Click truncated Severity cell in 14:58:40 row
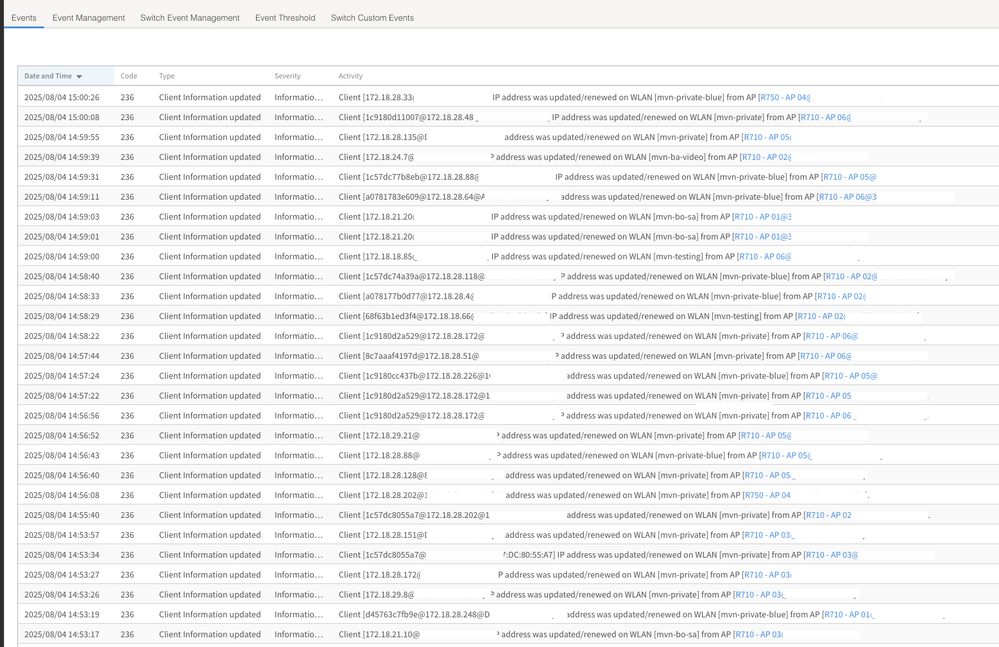The width and height of the screenshot is (999, 647). coord(298,276)
